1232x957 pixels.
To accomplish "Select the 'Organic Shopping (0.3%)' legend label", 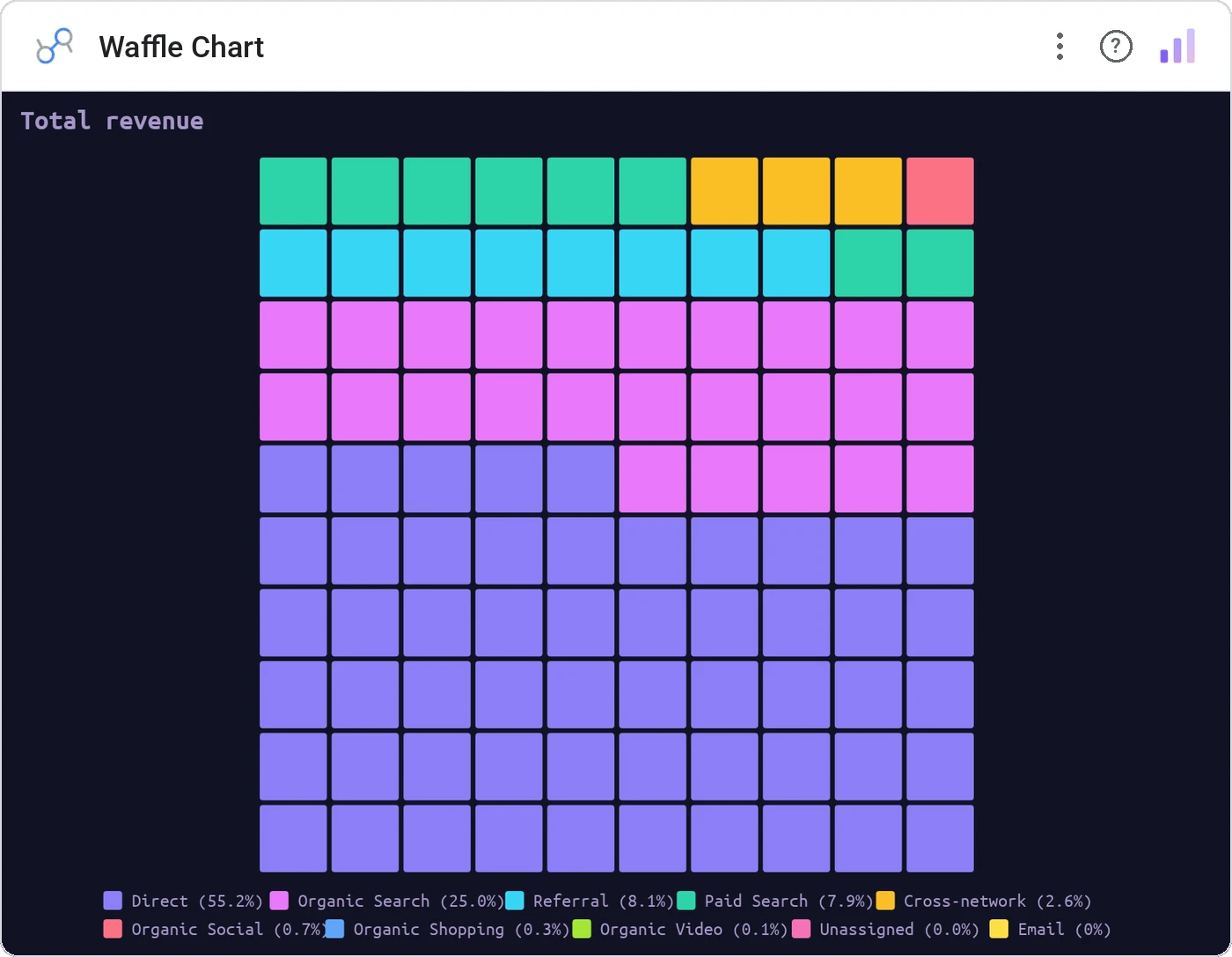I will 461,929.
